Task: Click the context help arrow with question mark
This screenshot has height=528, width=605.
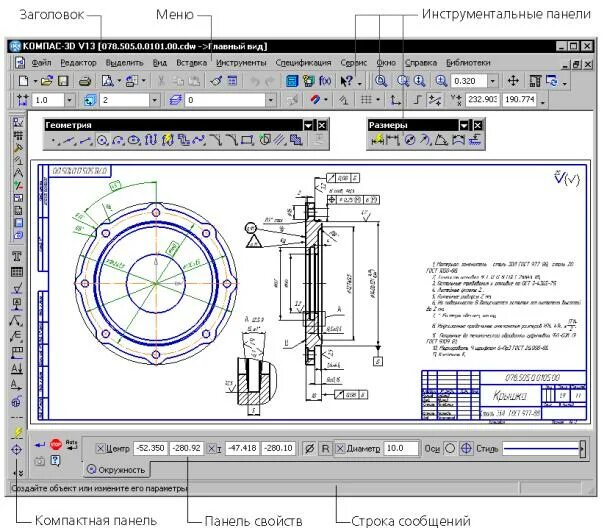Action: point(346,81)
